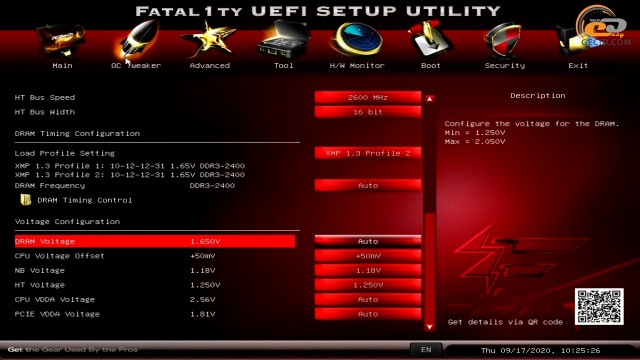
Task: Open HT Bus Speed 2600 MHz selector
Action: click(x=368, y=97)
